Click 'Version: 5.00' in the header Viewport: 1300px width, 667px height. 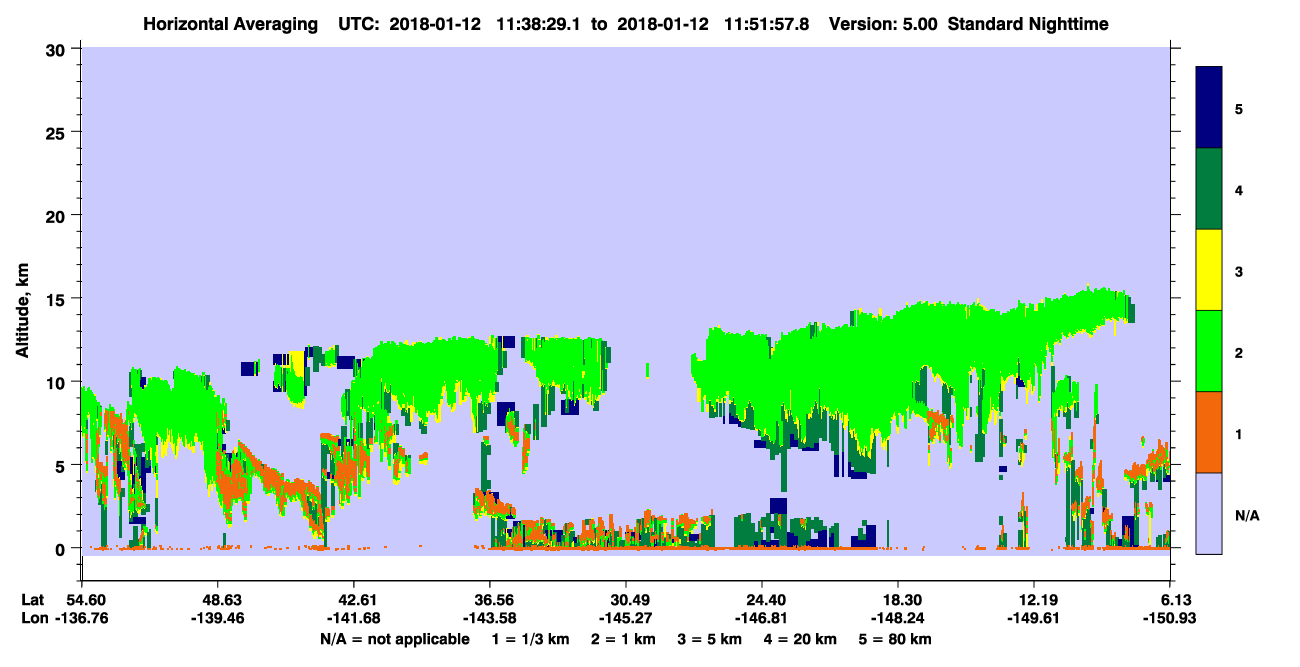[x=883, y=23]
